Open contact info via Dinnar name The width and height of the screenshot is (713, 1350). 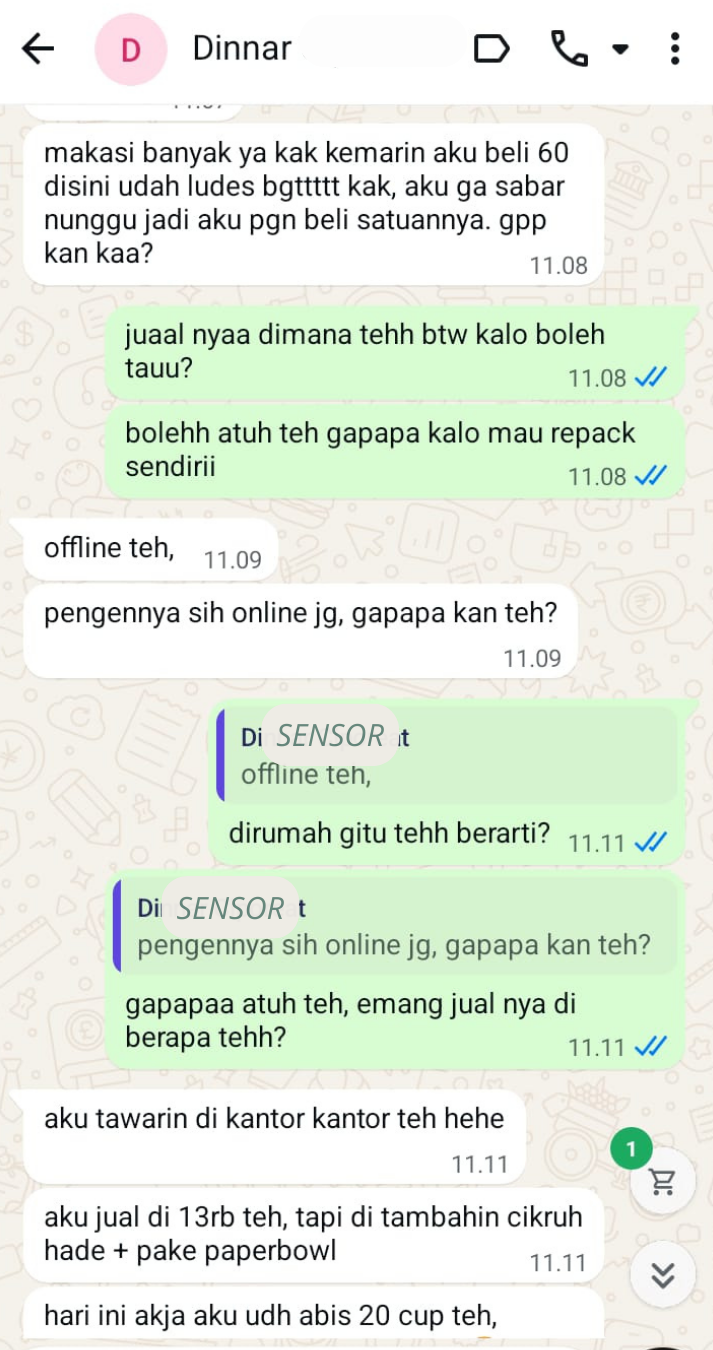click(242, 48)
